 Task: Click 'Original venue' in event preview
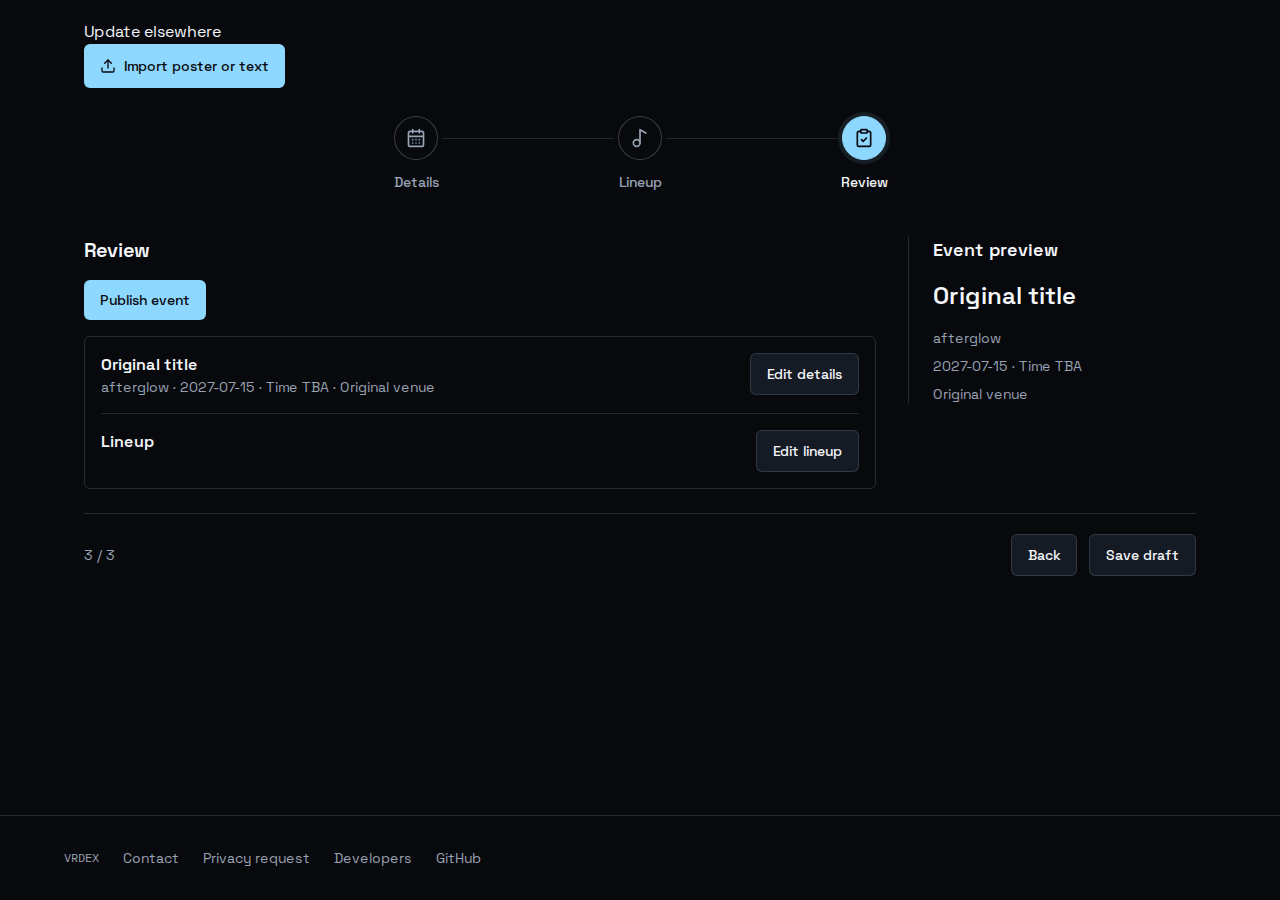980,394
